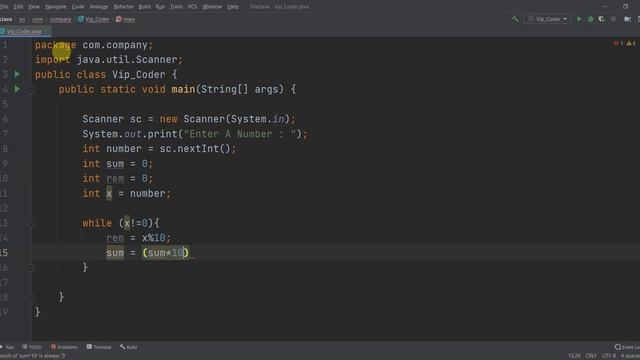This screenshot has width=640, height=360.
Task: Open the Code menu
Action: click(x=78, y=7)
